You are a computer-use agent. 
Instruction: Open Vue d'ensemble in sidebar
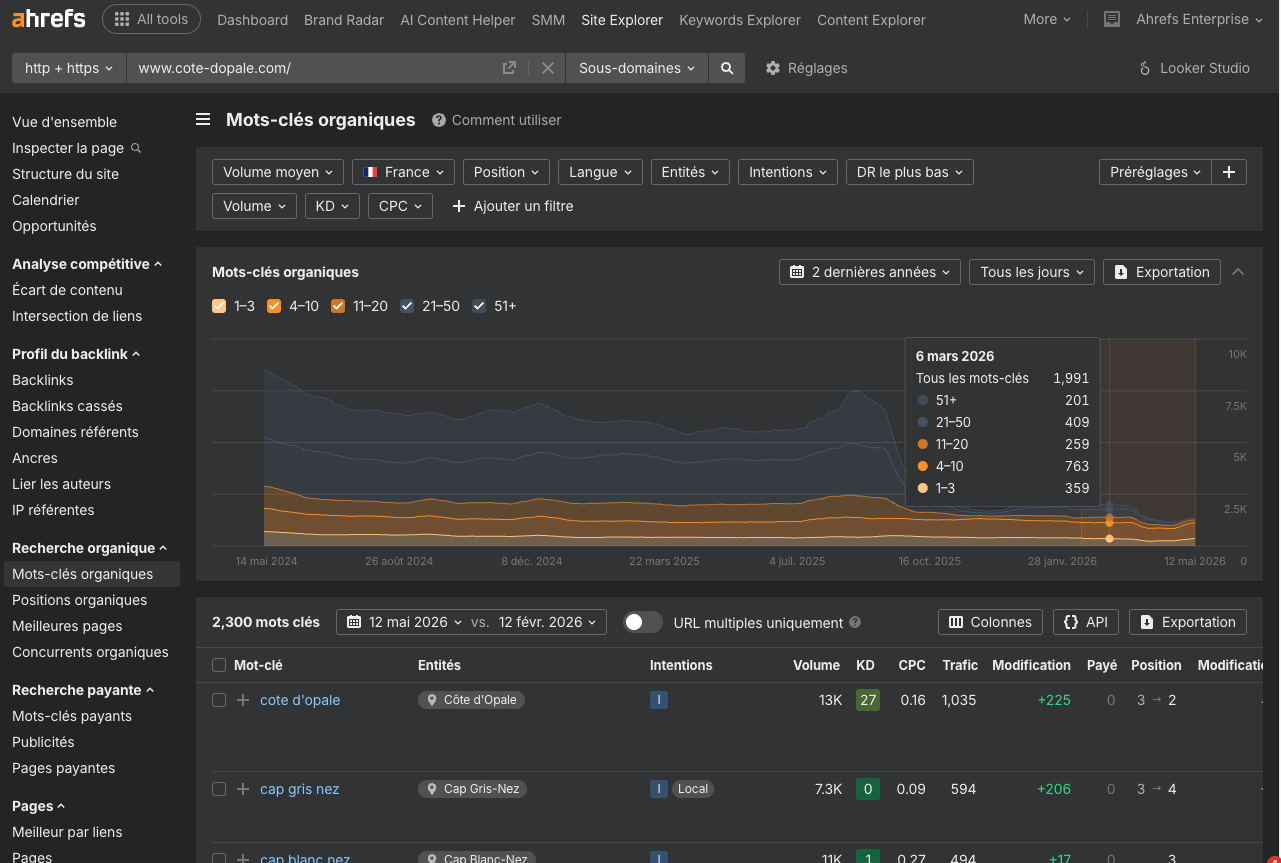click(x=64, y=122)
